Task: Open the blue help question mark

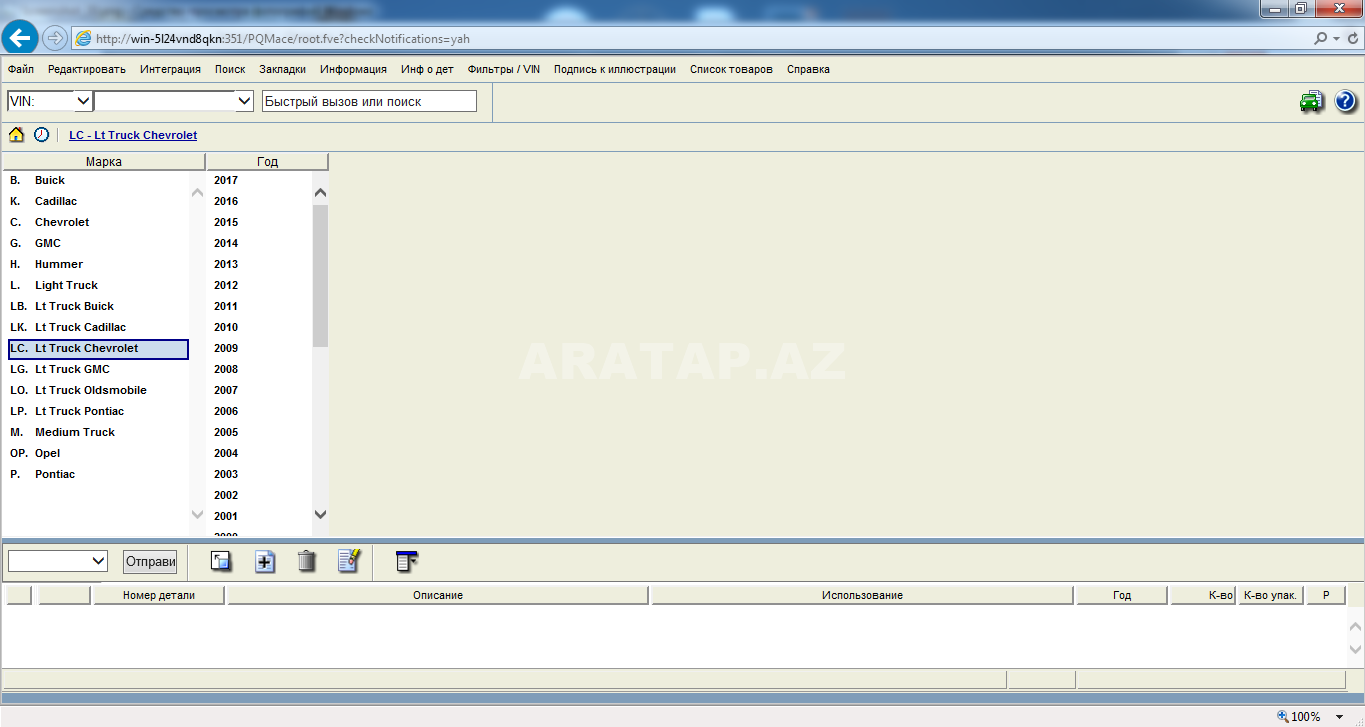Action: 1345,101
